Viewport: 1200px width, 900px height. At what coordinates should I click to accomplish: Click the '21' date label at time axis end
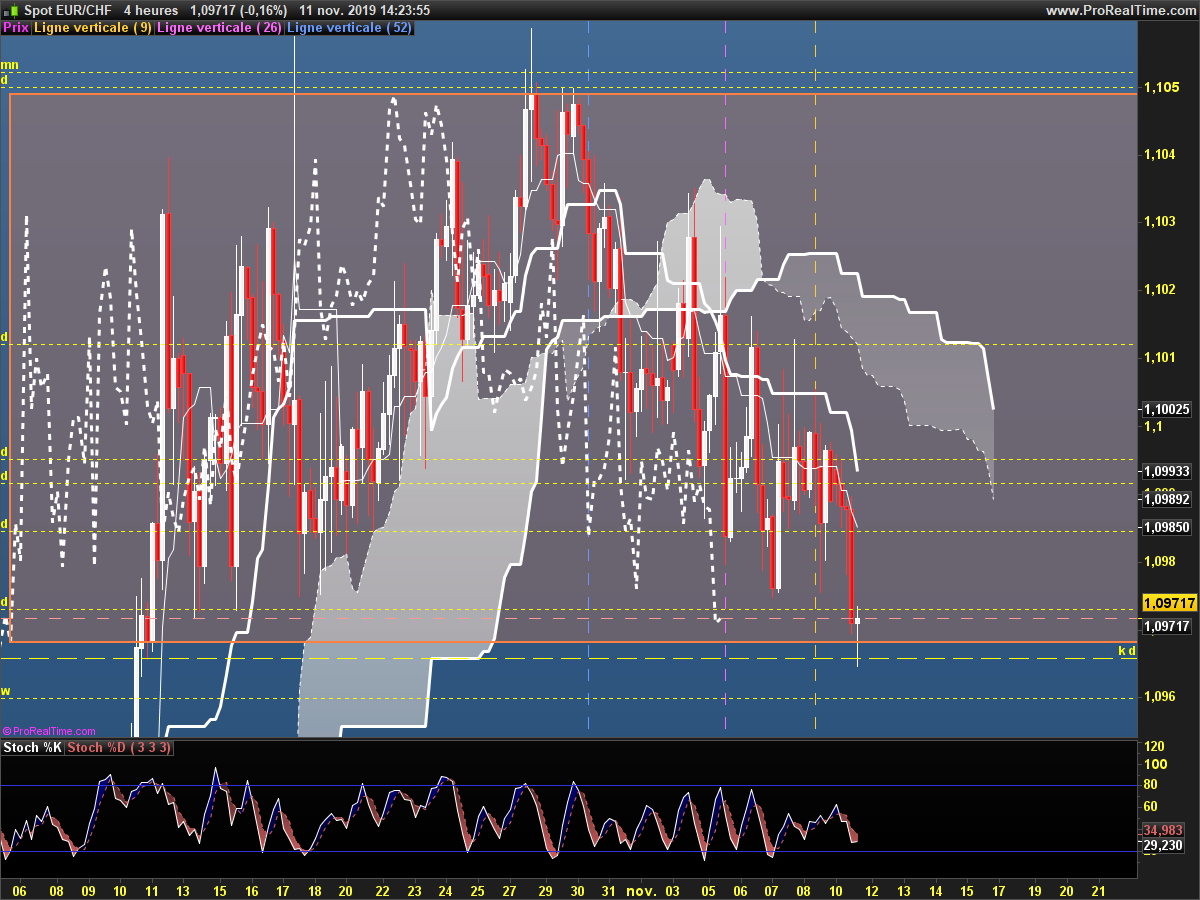point(1098,889)
